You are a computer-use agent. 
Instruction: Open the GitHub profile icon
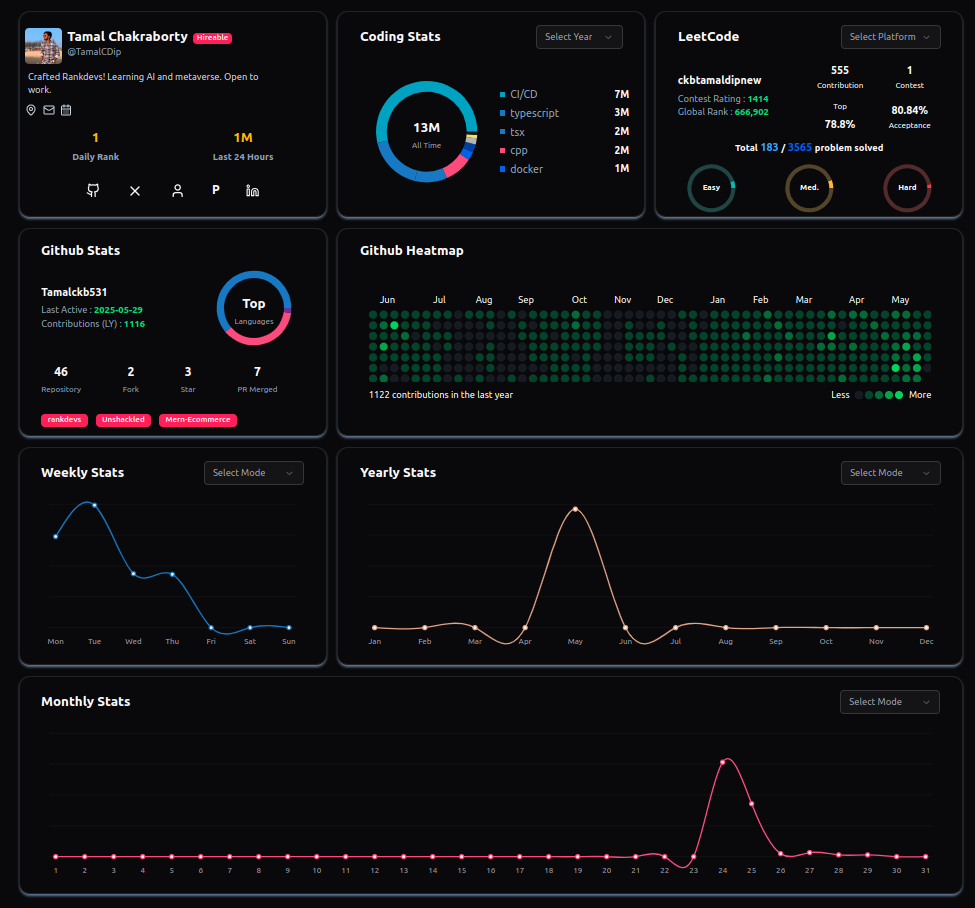point(93,190)
